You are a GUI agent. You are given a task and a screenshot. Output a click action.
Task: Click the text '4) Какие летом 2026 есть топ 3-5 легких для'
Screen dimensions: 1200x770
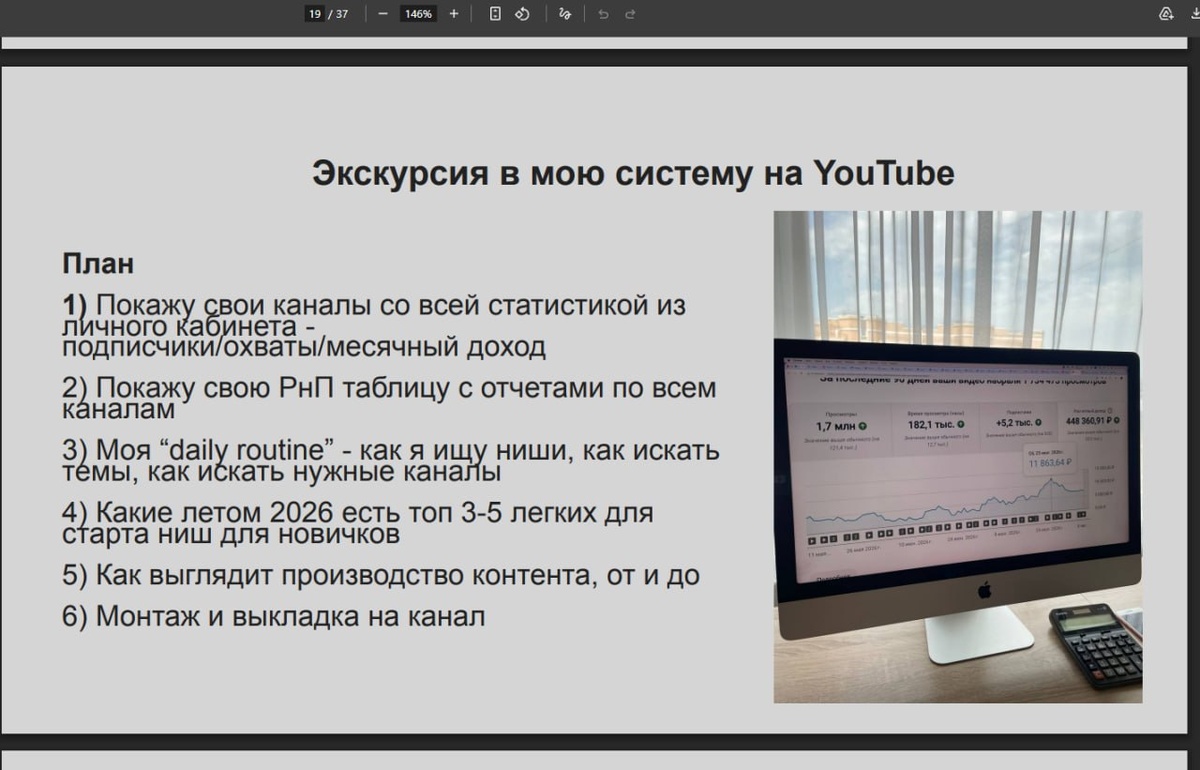pos(358,513)
